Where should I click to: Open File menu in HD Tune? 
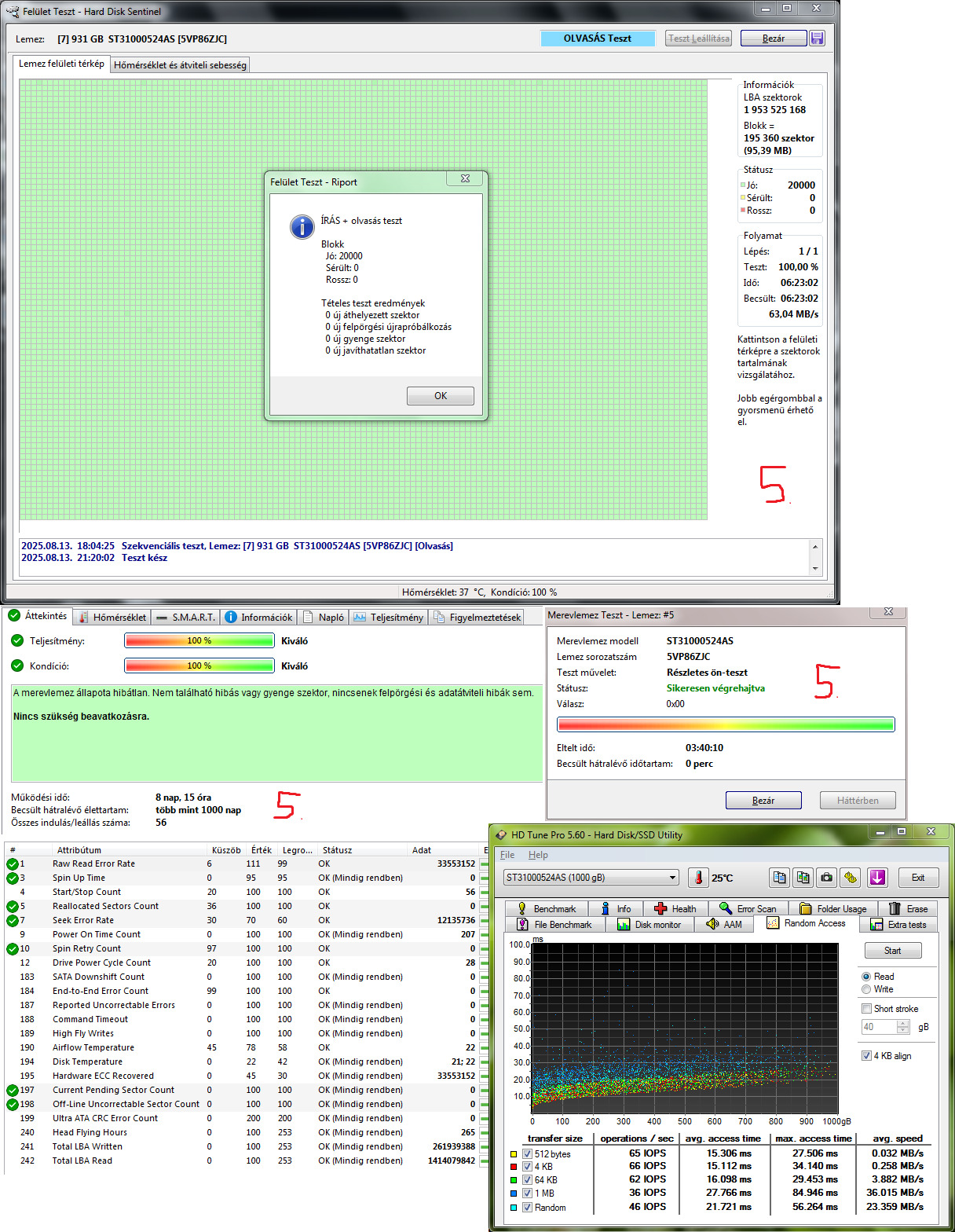(x=507, y=855)
